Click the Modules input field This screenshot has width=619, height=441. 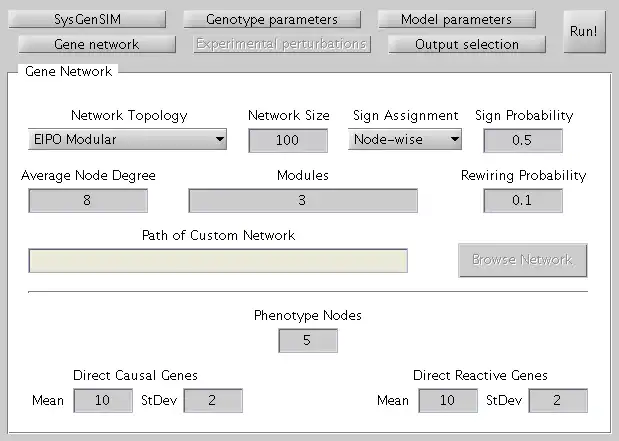point(303,201)
